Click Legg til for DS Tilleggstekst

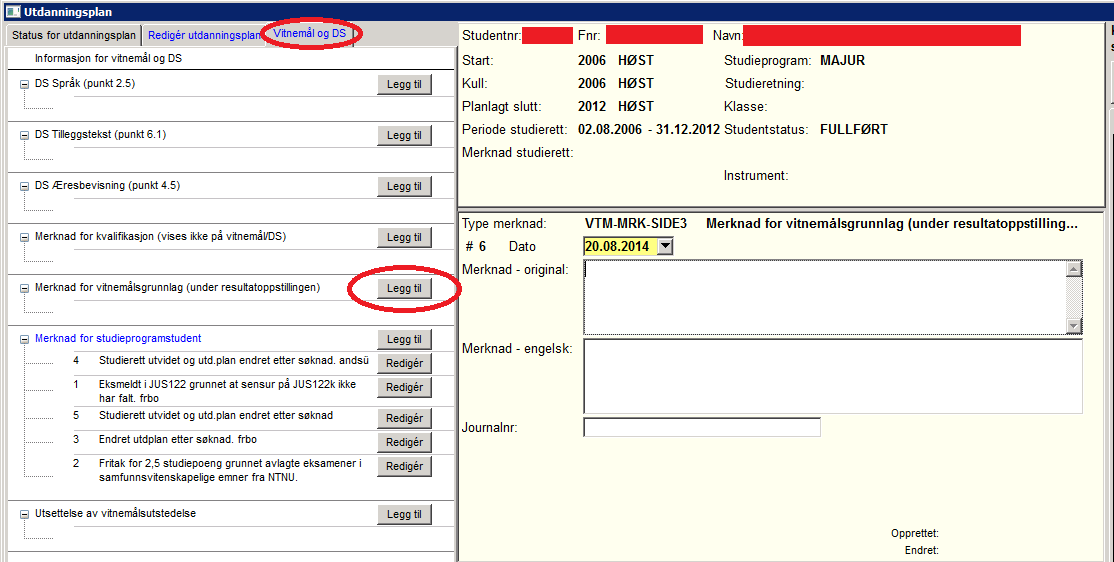tap(404, 135)
